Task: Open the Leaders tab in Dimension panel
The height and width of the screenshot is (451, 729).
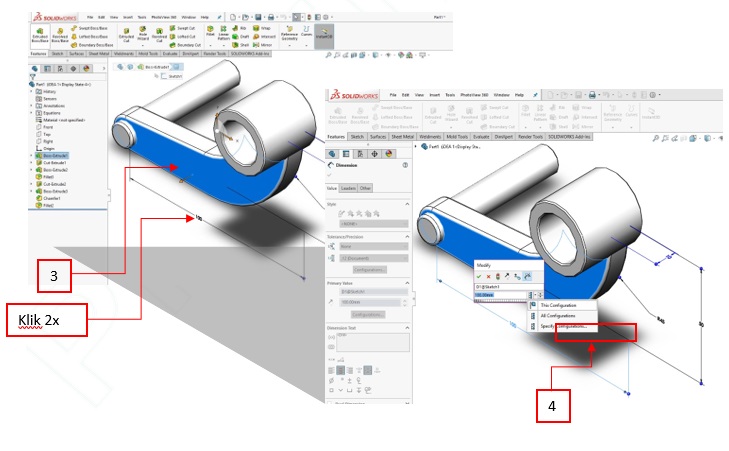Action: point(349,187)
